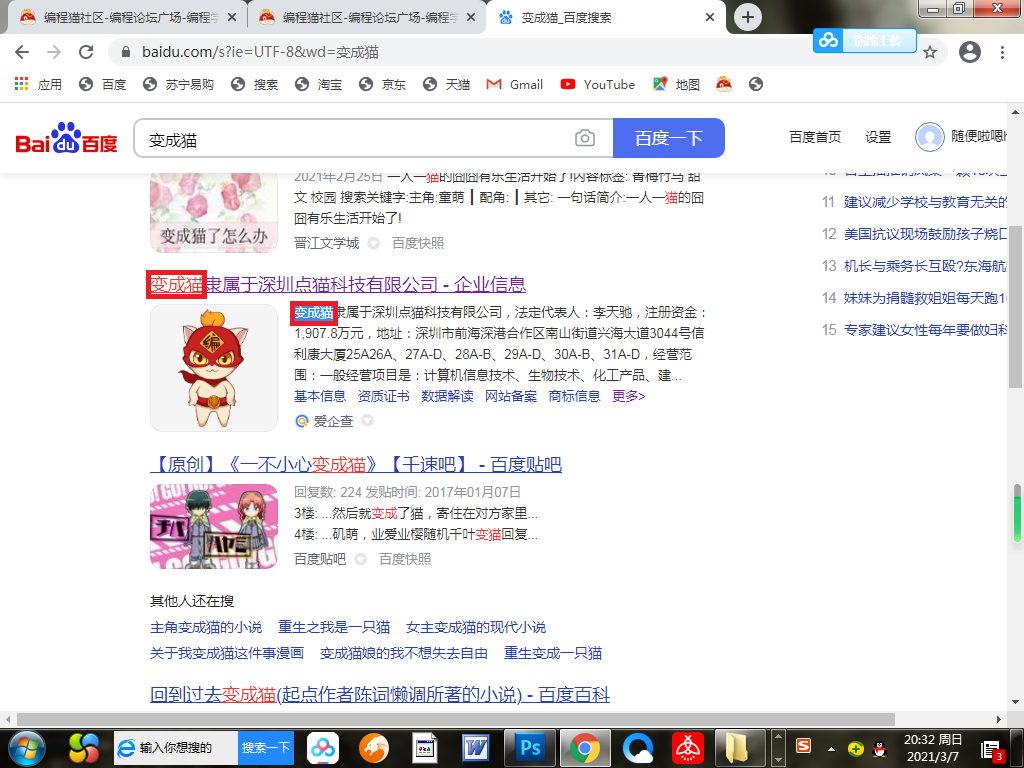
Task: Open the Gmail bookmark
Action: tap(515, 84)
